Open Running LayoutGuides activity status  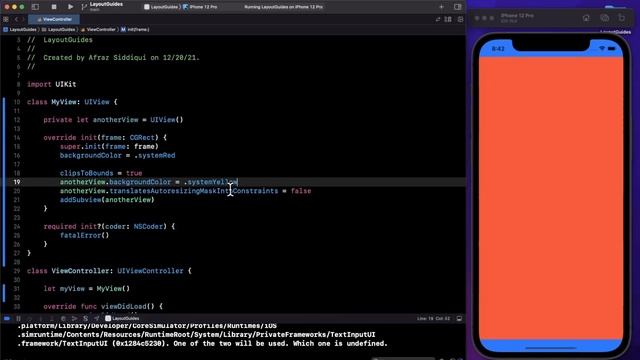tap(283, 7)
